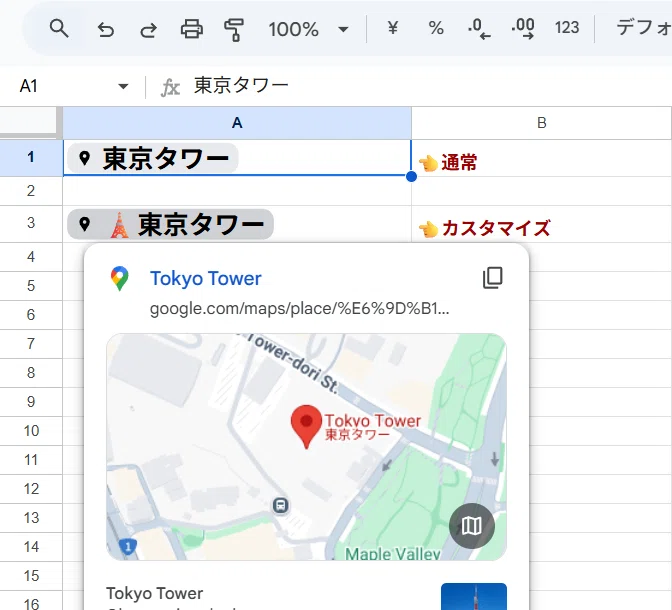
Task: Select column B header
Action: (x=541, y=123)
